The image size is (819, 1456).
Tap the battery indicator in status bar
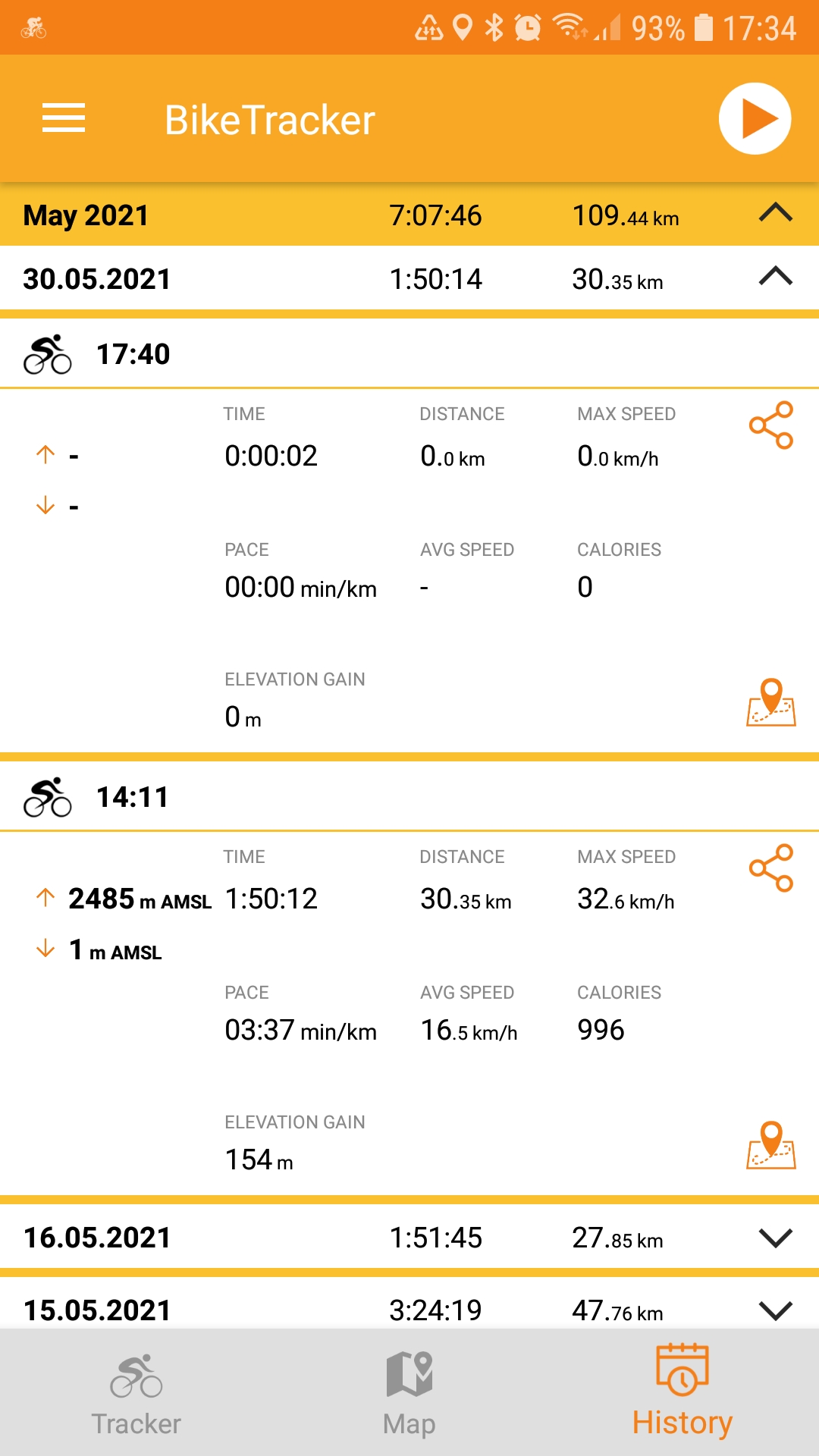click(704, 28)
